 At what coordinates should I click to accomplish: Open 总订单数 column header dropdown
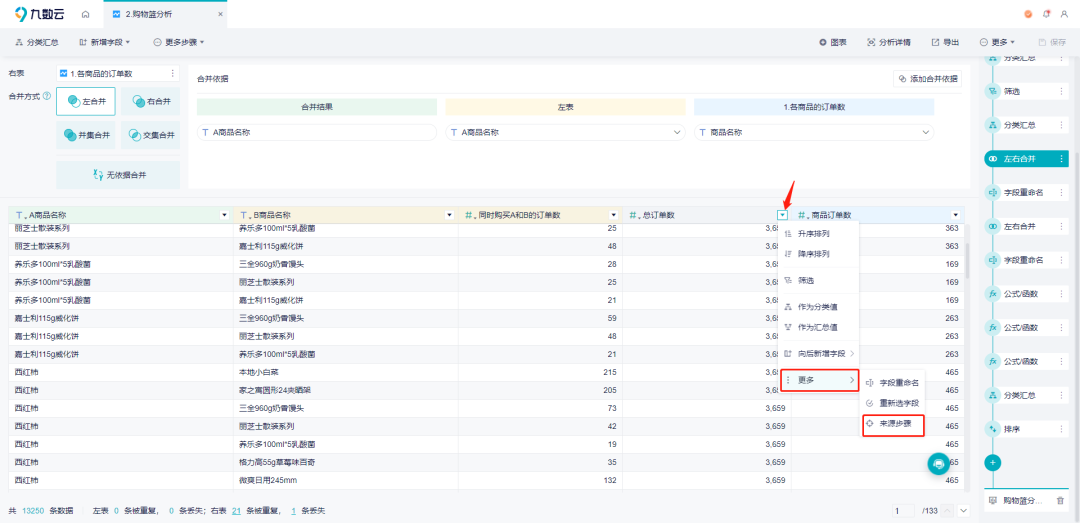[782, 215]
